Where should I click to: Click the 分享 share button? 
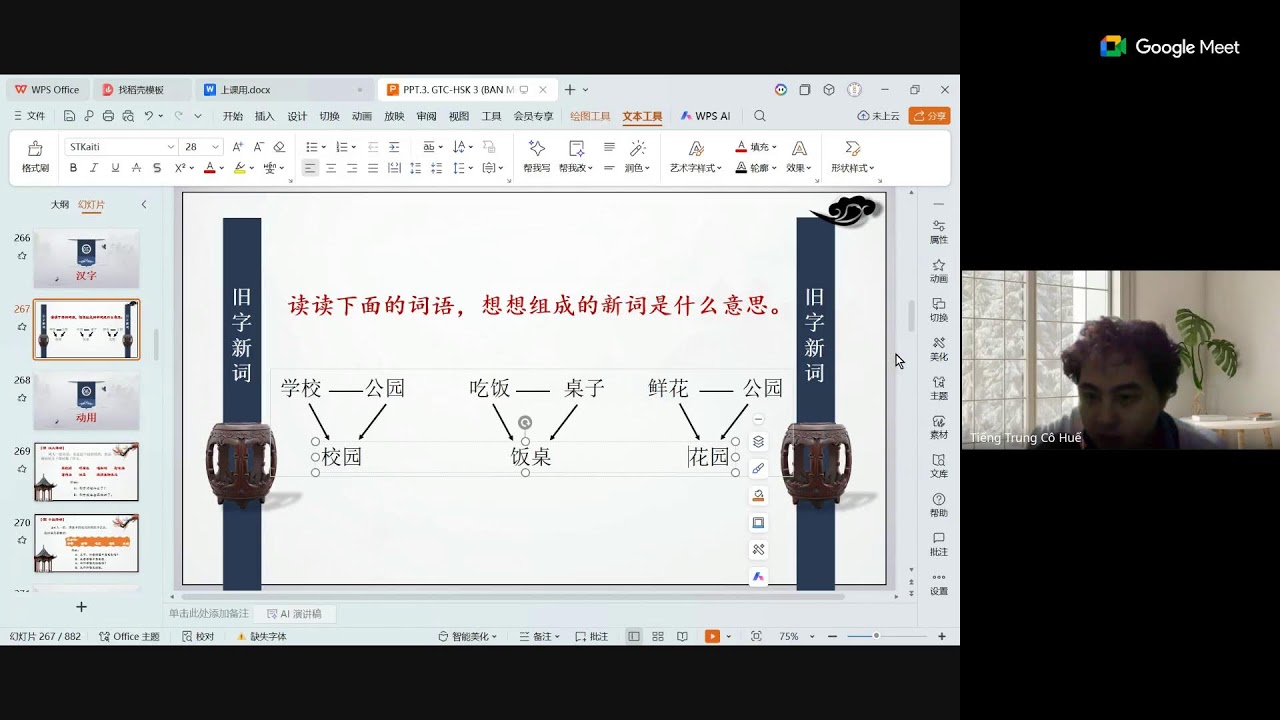click(930, 116)
